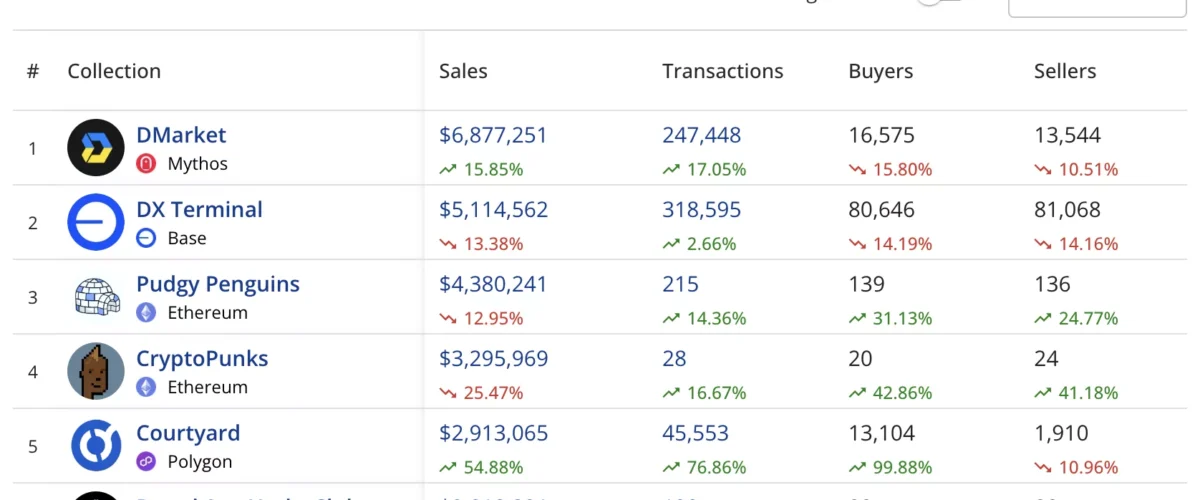The image size is (1200, 500).
Task: Click the Mythos chain icon under DMarket
Action: [146, 164]
